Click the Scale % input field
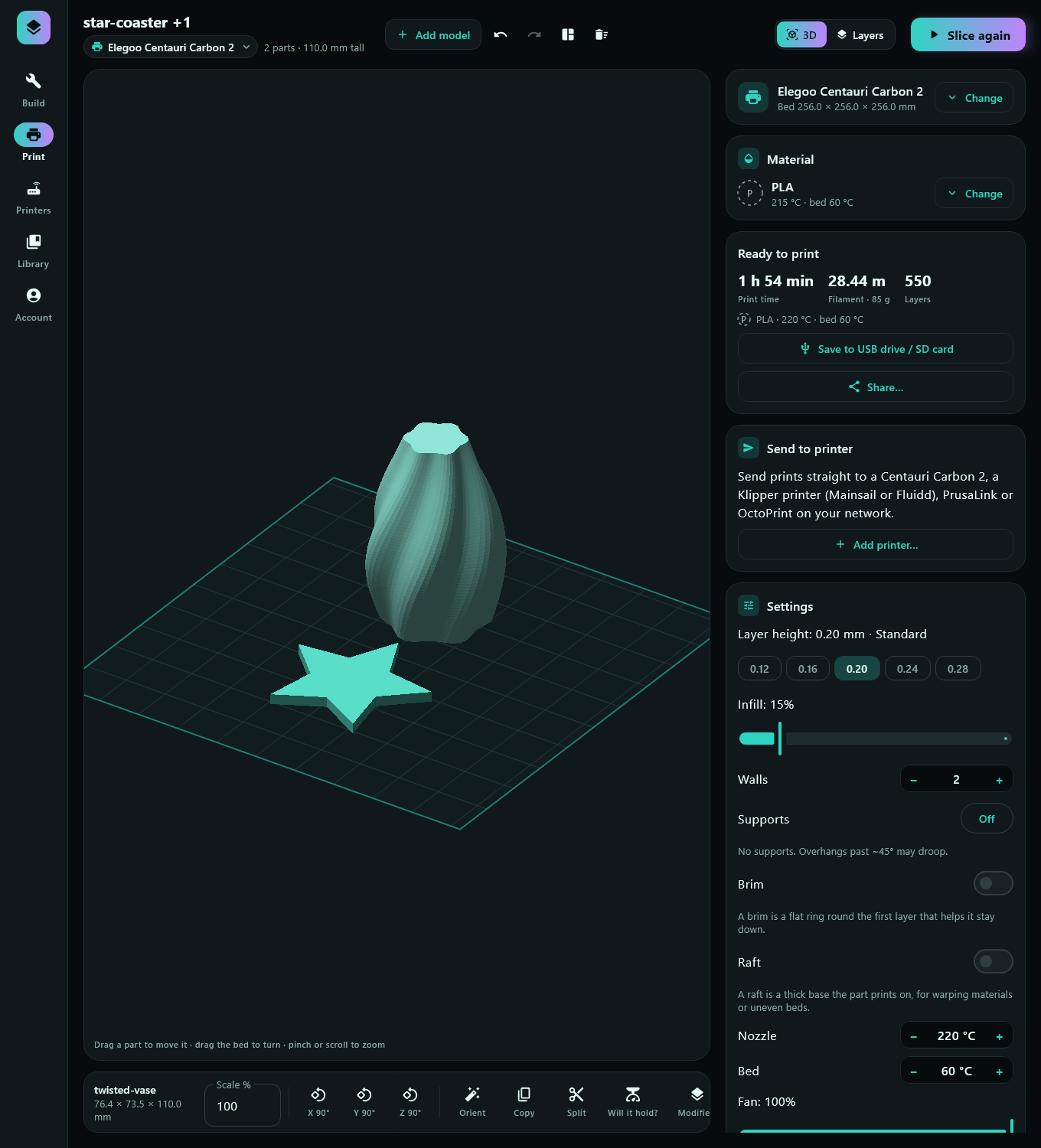The height and width of the screenshot is (1148, 1041). click(243, 1105)
